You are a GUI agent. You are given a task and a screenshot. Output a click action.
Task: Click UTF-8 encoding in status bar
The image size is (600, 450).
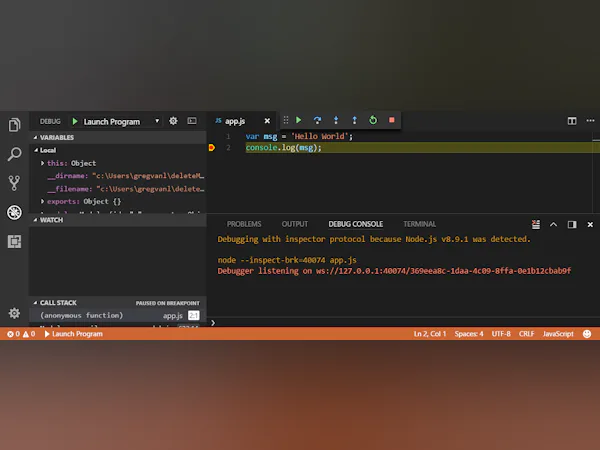(501, 334)
